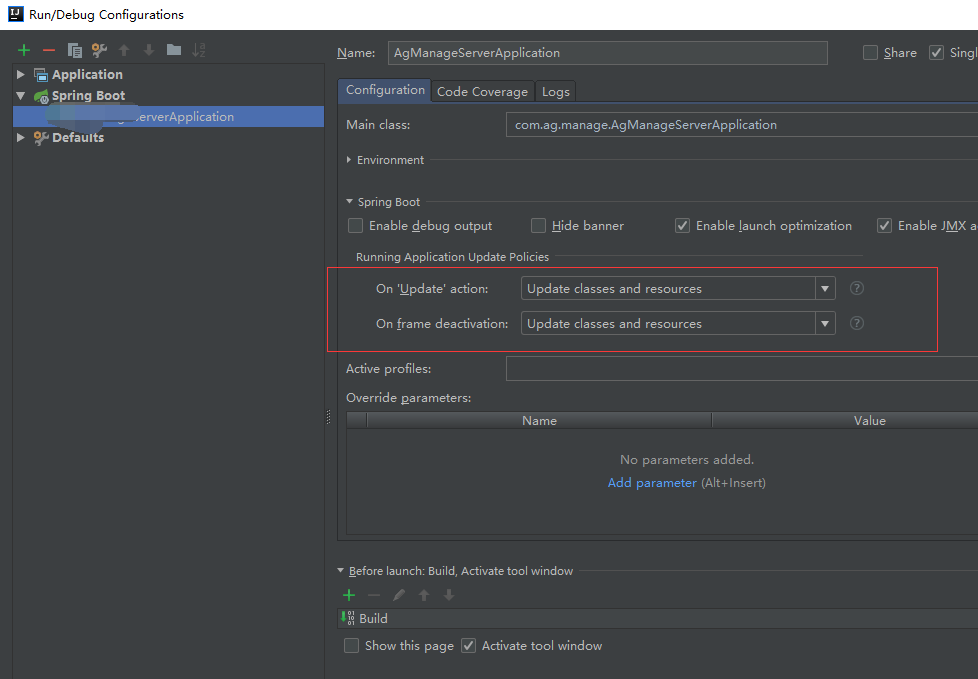This screenshot has height=679, width=978.
Task: Open the Edit Templates settings
Action: pyautogui.click(x=97, y=49)
